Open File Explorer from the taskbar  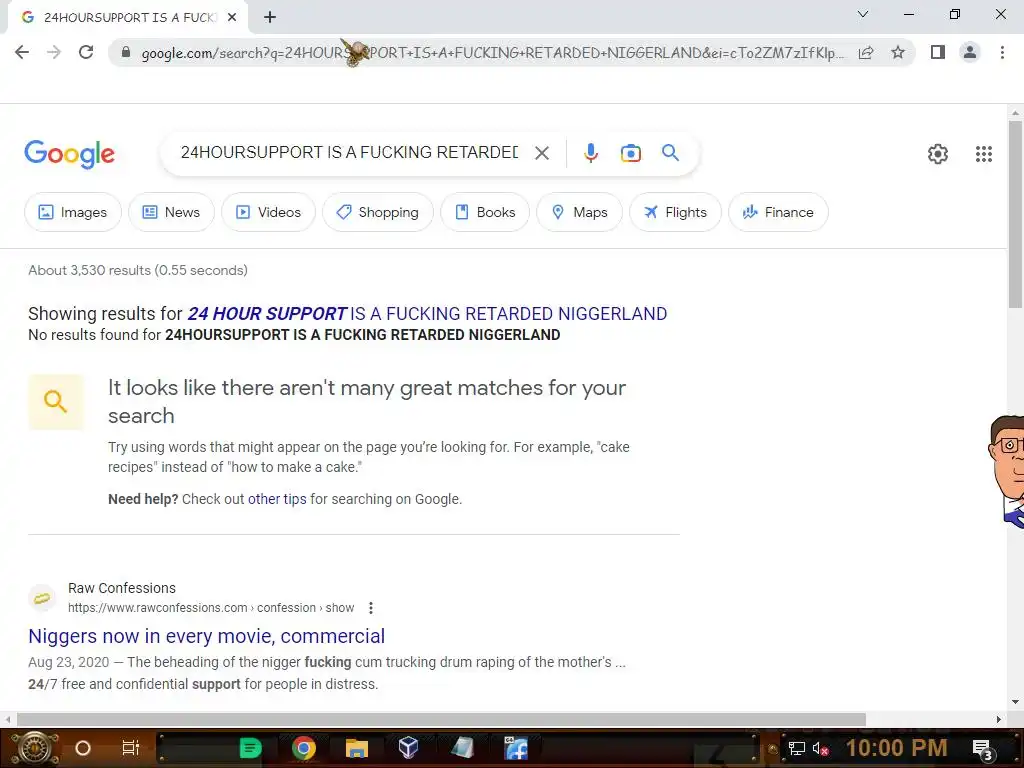(357, 748)
